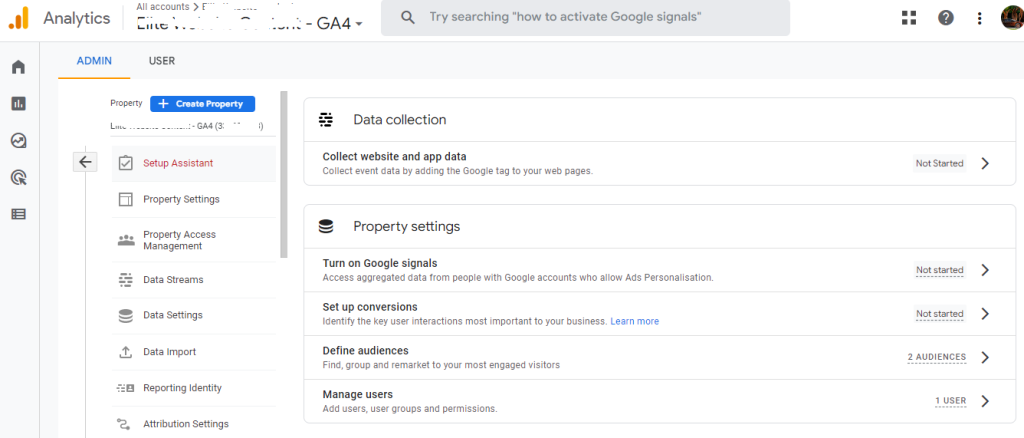Click Manage users title

point(357,394)
